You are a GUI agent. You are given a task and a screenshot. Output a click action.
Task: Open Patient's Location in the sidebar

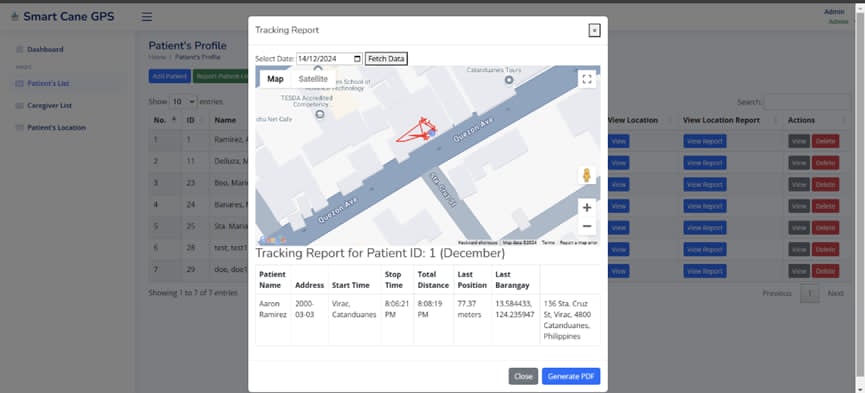pos(56,128)
